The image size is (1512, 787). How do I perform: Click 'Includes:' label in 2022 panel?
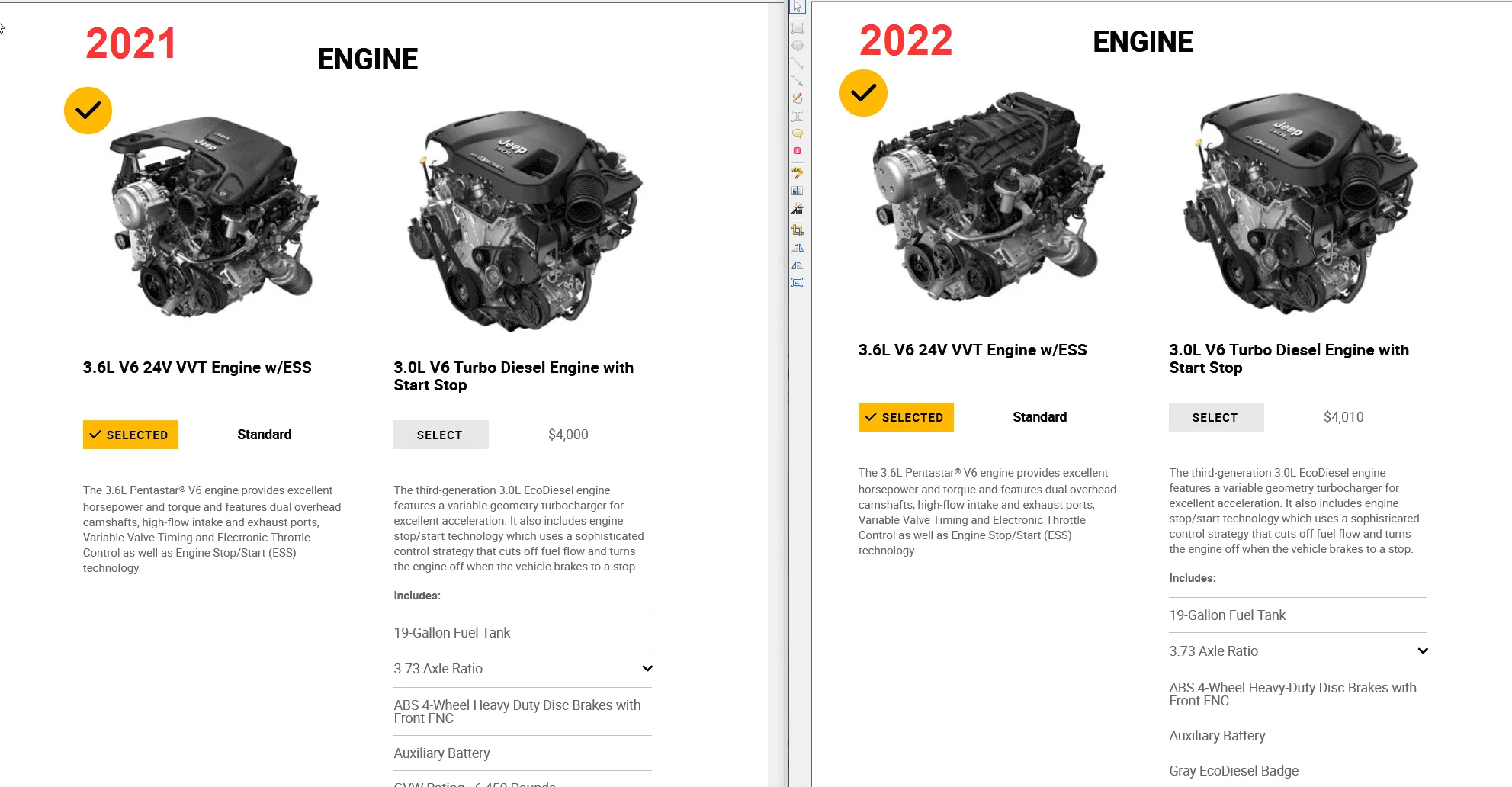pyautogui.click(x=1193, y=578)
